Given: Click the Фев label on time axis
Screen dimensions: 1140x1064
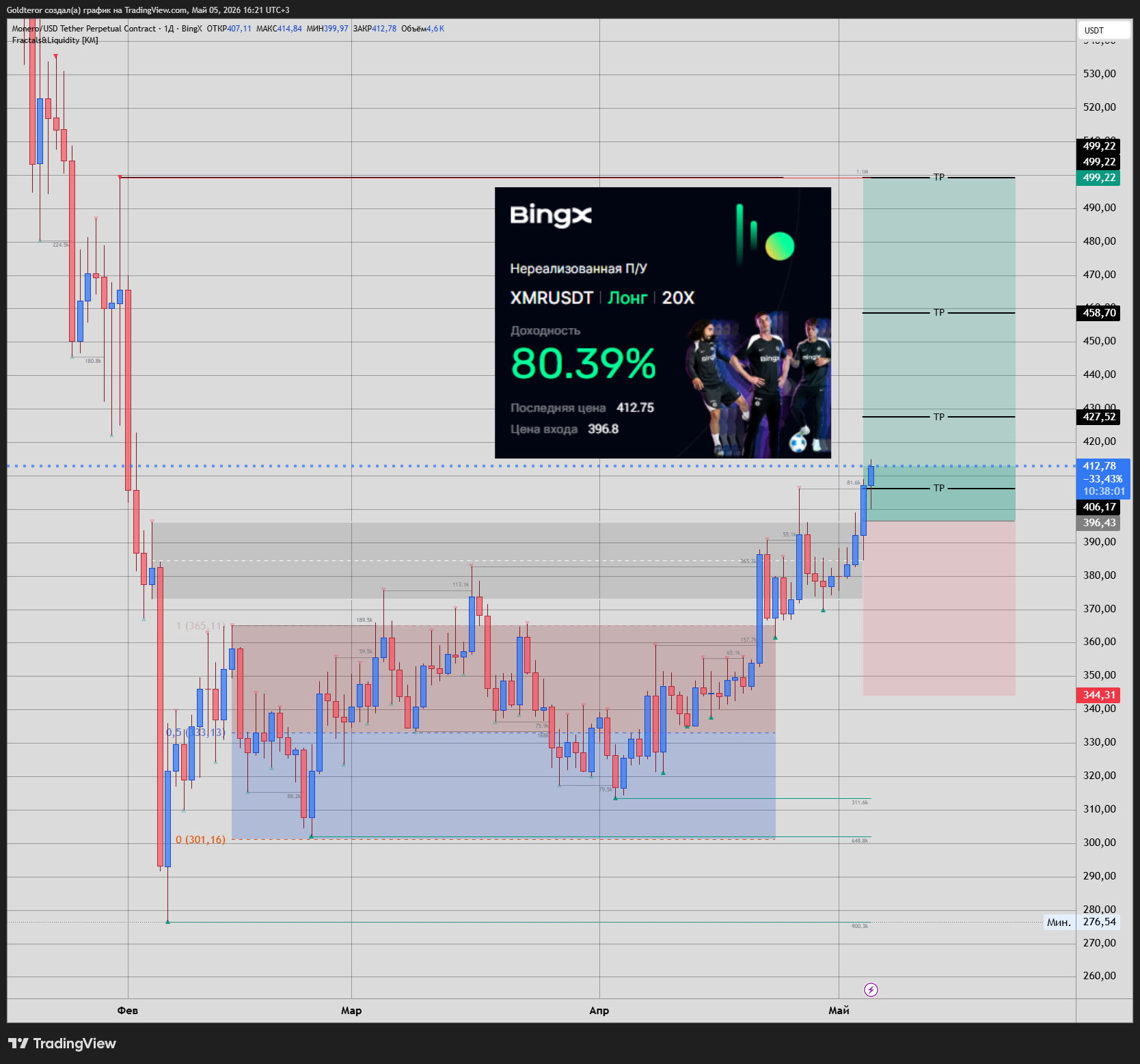Looking at the screenshot, I should click(128, 1011).
